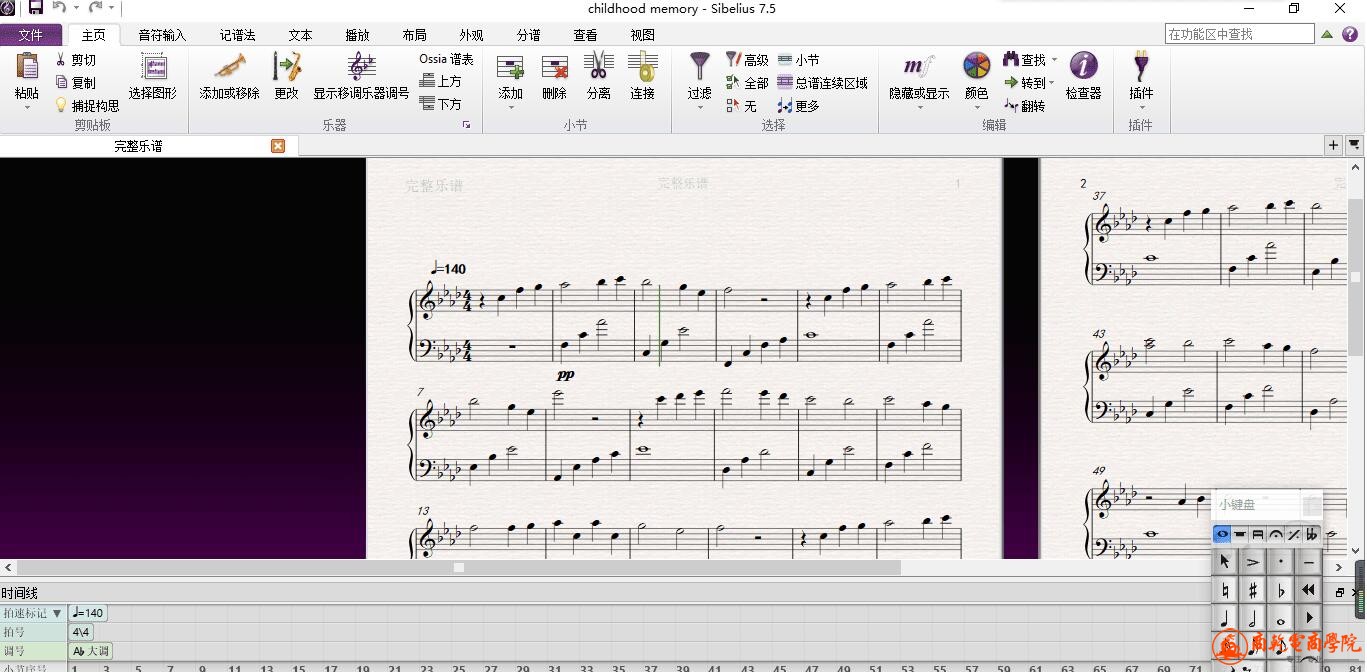Switch to the Text (文本) tab
Image resolution: width=1367 pixels, height=672 pixels.
(x=300, y=35)
